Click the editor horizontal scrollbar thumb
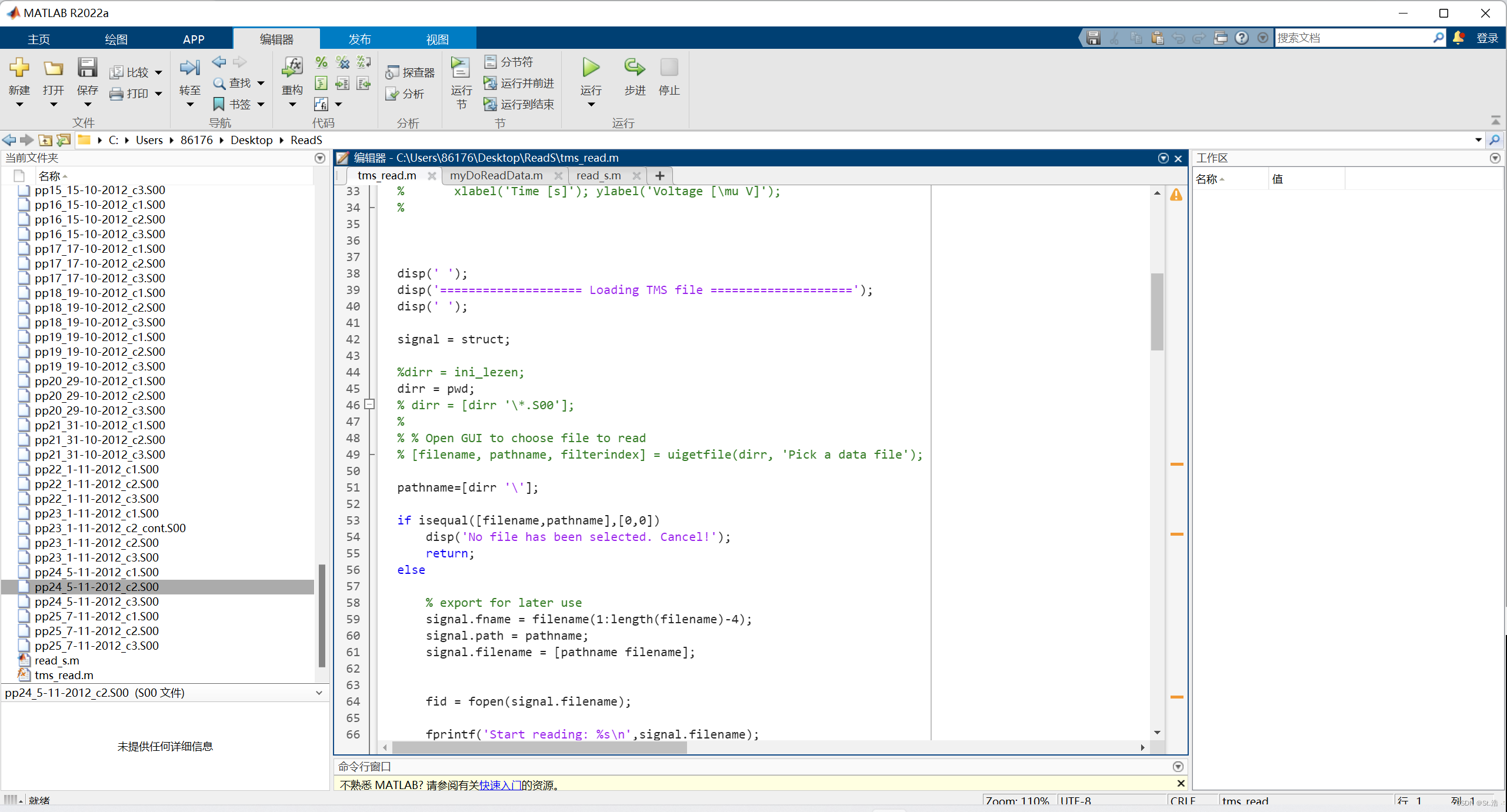 538,747
